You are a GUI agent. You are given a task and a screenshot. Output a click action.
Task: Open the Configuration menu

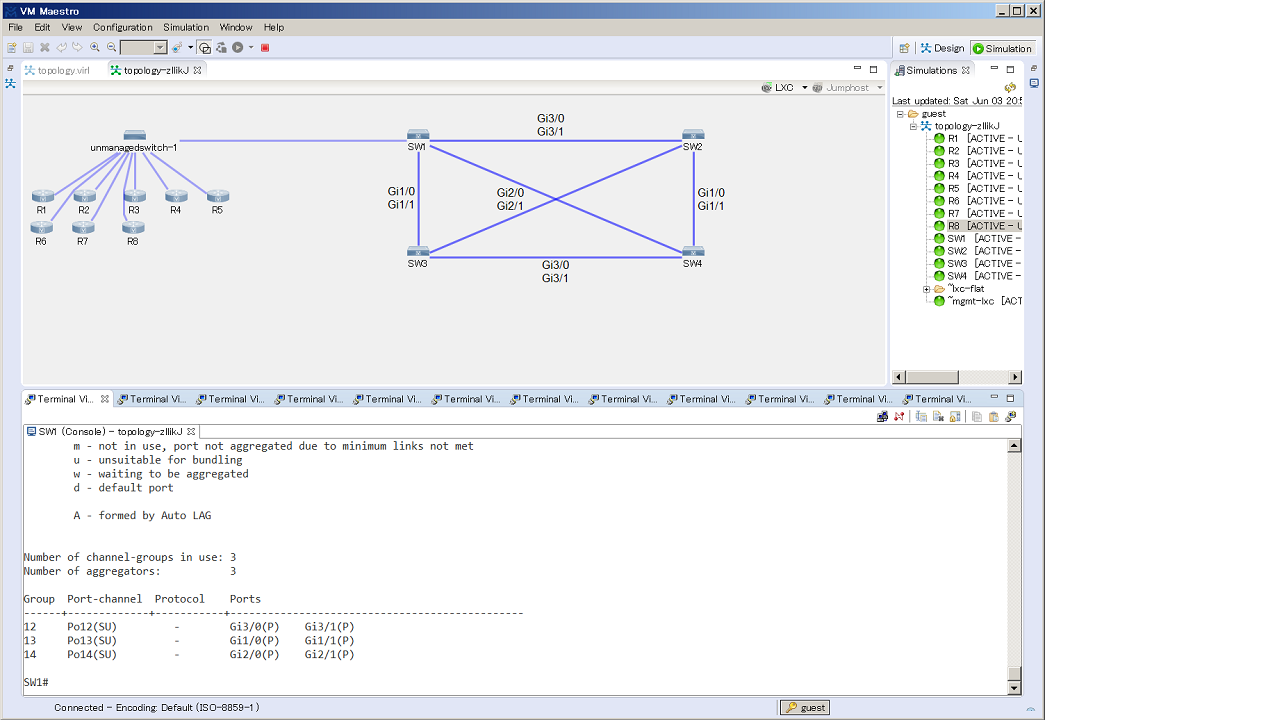pos(123,27)
